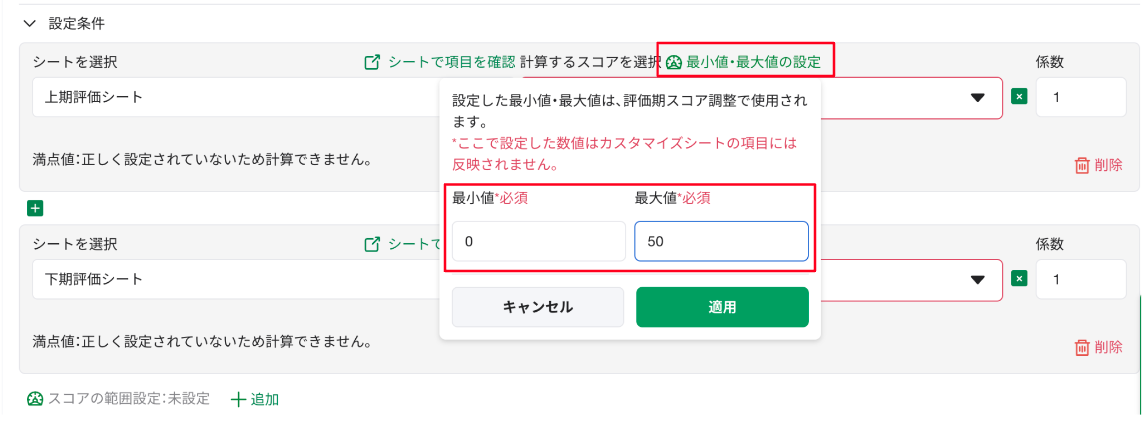This screenshot has height=421, width=1147.
Task: Click the trash icon to delete 上期評価シート condition
Action: [1081, 165]
